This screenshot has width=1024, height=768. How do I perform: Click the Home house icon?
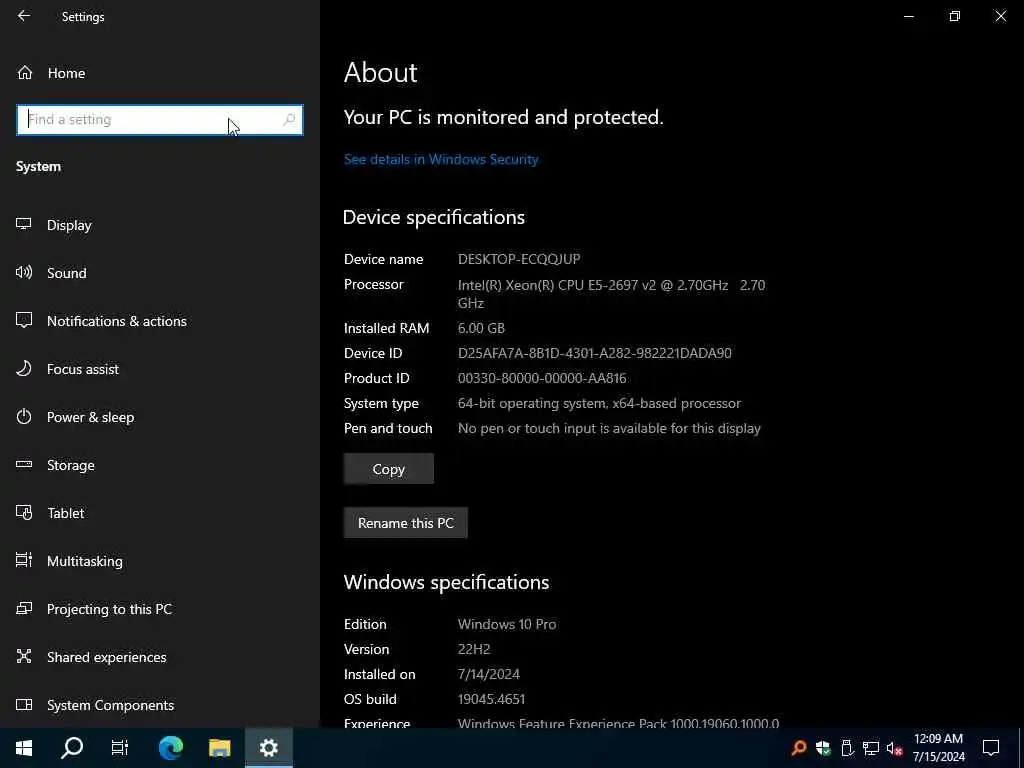[x=25, y=73]
